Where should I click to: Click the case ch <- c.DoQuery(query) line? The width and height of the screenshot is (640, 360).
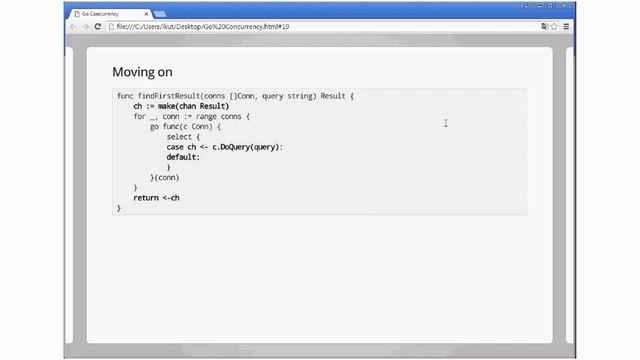pos(224,147)
